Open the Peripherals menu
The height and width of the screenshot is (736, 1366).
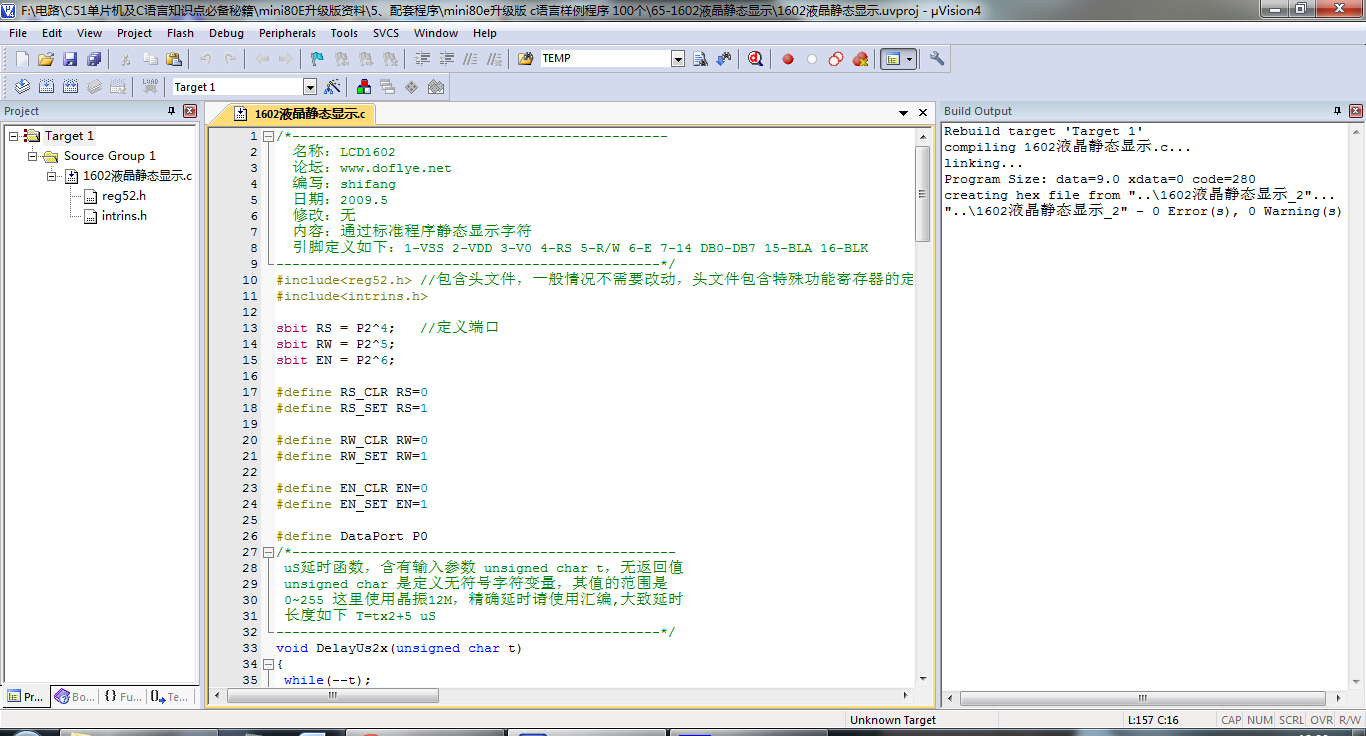[x=287, y=33]
